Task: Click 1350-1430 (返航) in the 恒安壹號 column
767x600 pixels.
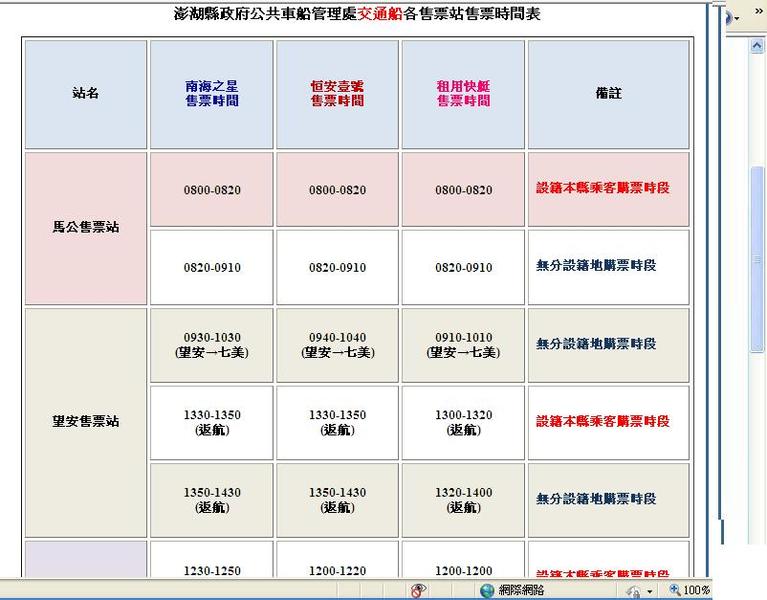Action: click(338, 500)
